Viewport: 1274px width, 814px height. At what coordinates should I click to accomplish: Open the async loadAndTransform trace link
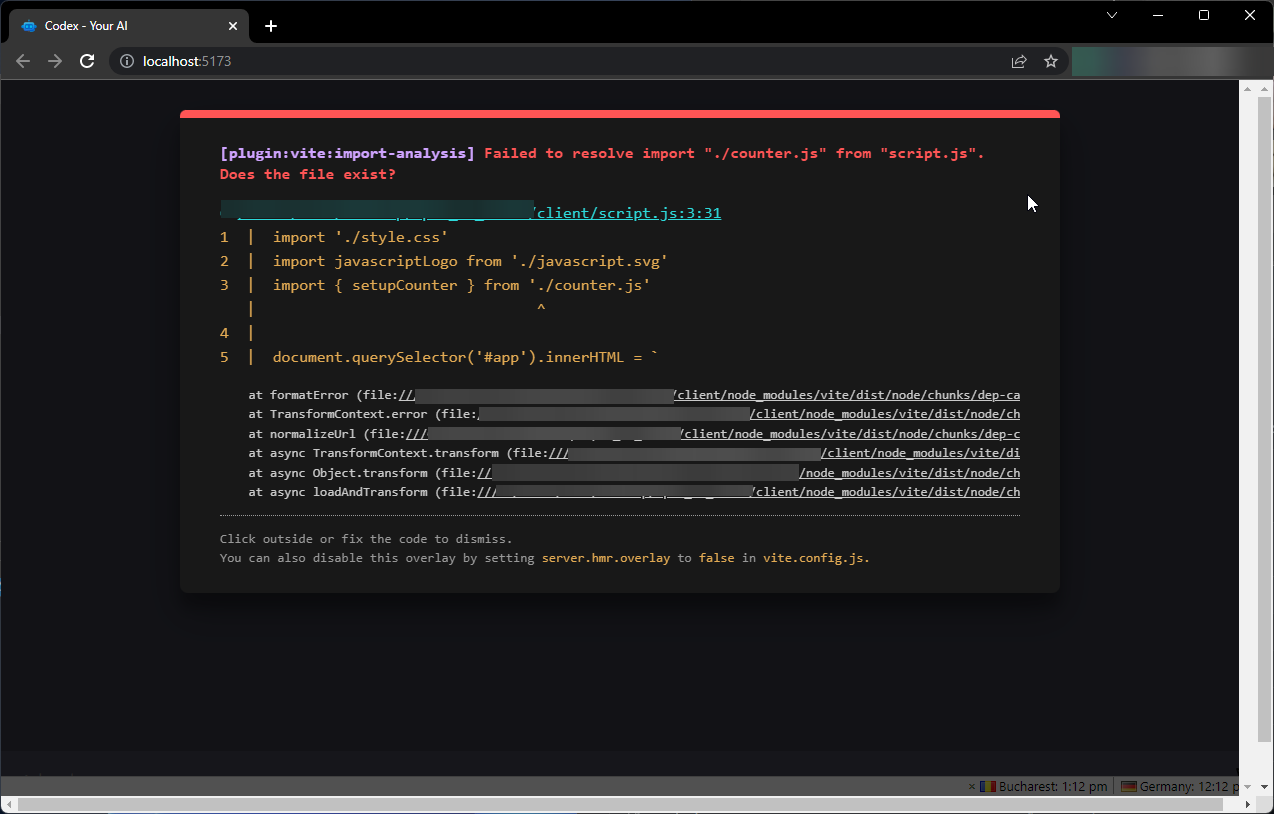(x=887, y=492)
